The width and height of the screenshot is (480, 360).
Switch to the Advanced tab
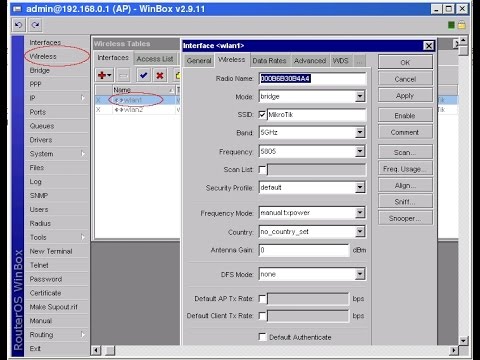click(x=310, y=61)
